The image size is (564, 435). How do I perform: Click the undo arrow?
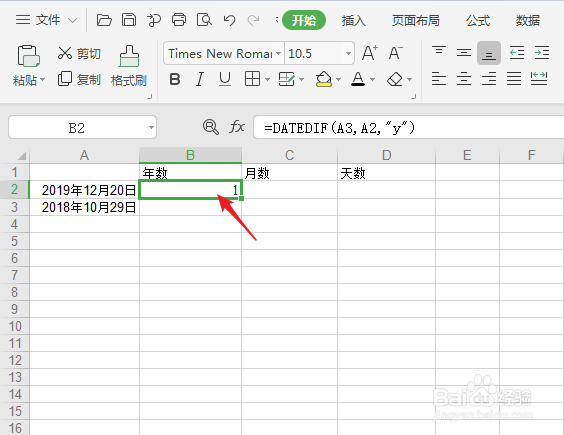229,20
